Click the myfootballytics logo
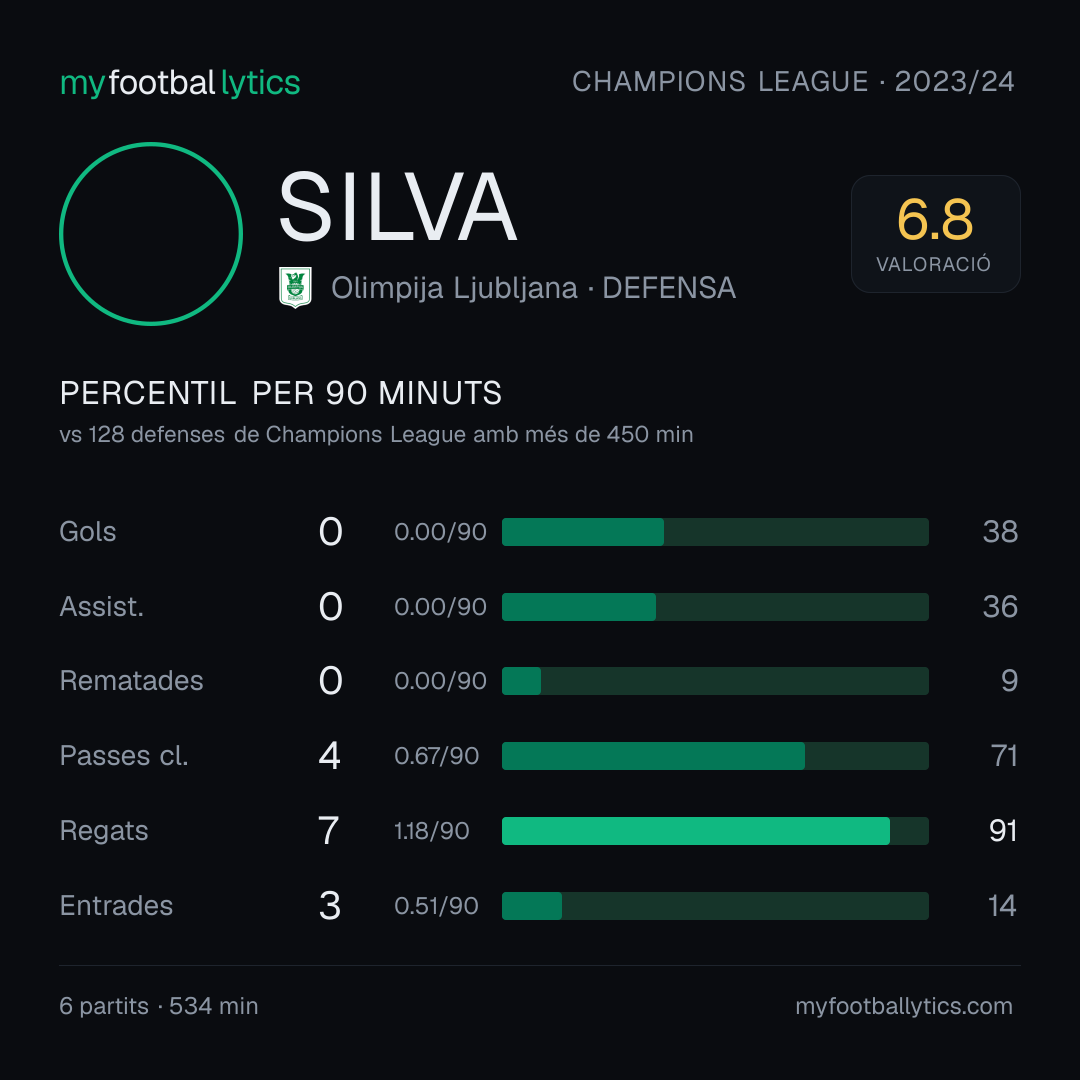The image size is (1080, 1080). 180,83
